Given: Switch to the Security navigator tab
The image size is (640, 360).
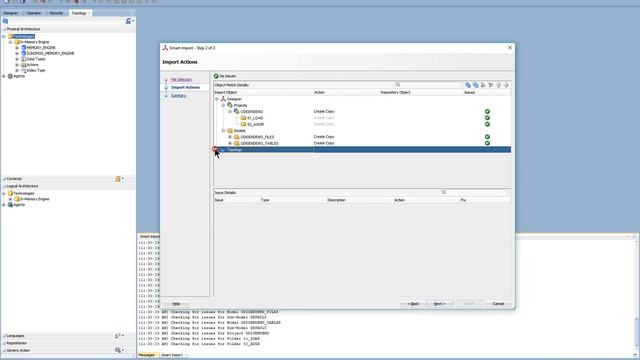Looking at the screenshot, I should [56, 13].
